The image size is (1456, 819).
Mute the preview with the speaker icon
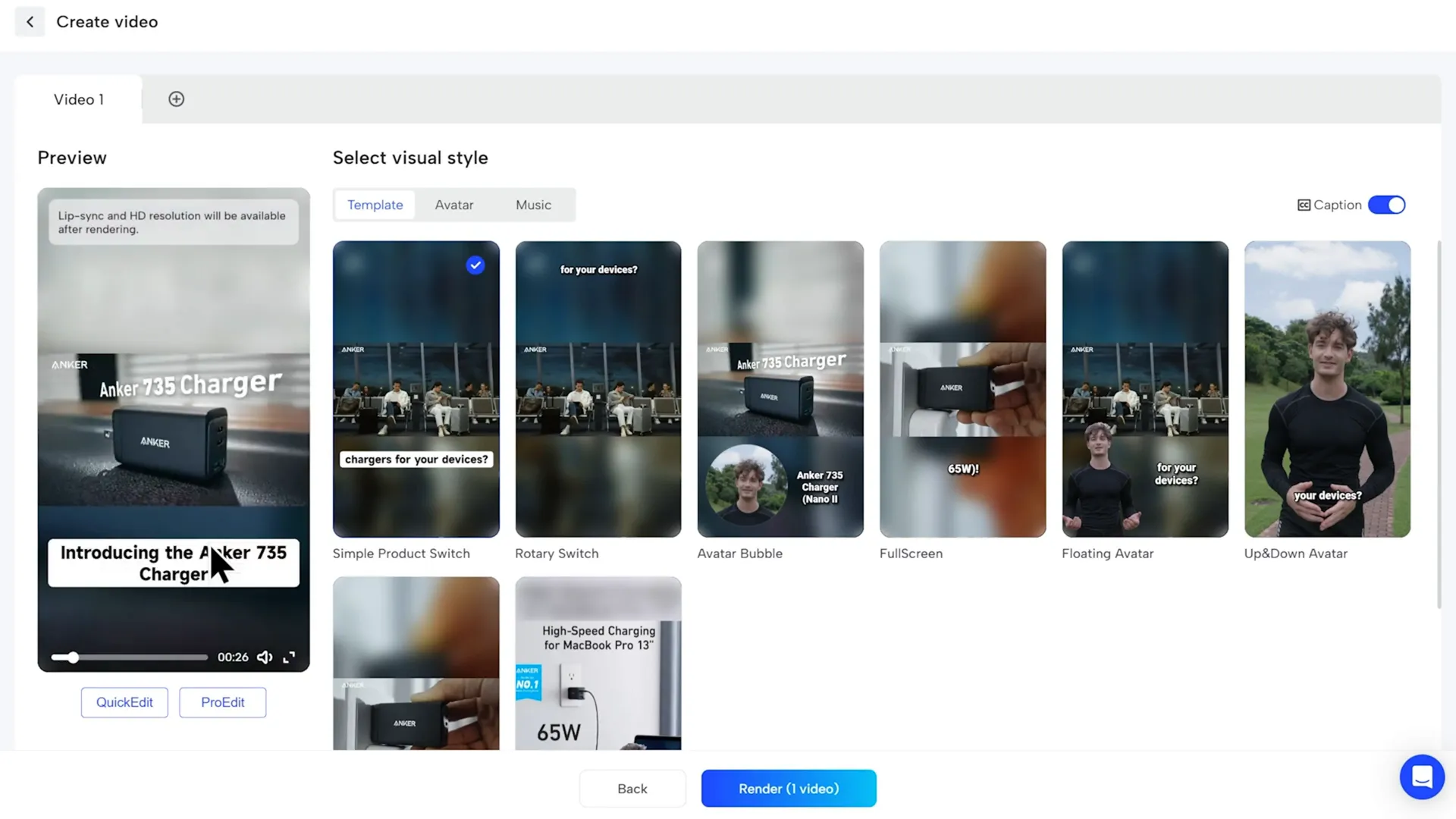(265, 657)
